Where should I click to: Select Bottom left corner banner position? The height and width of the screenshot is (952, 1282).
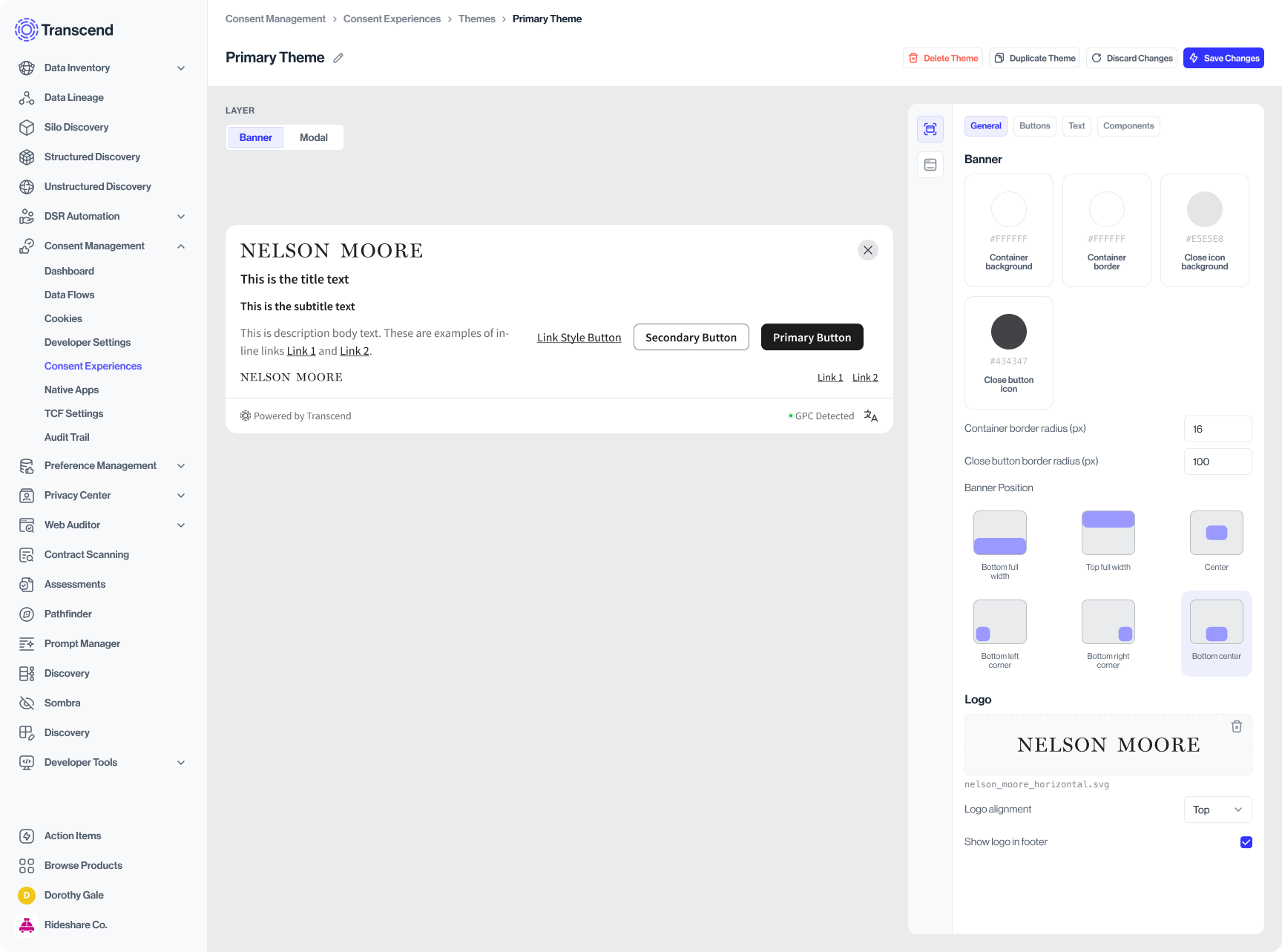[x=1000, y=634]
